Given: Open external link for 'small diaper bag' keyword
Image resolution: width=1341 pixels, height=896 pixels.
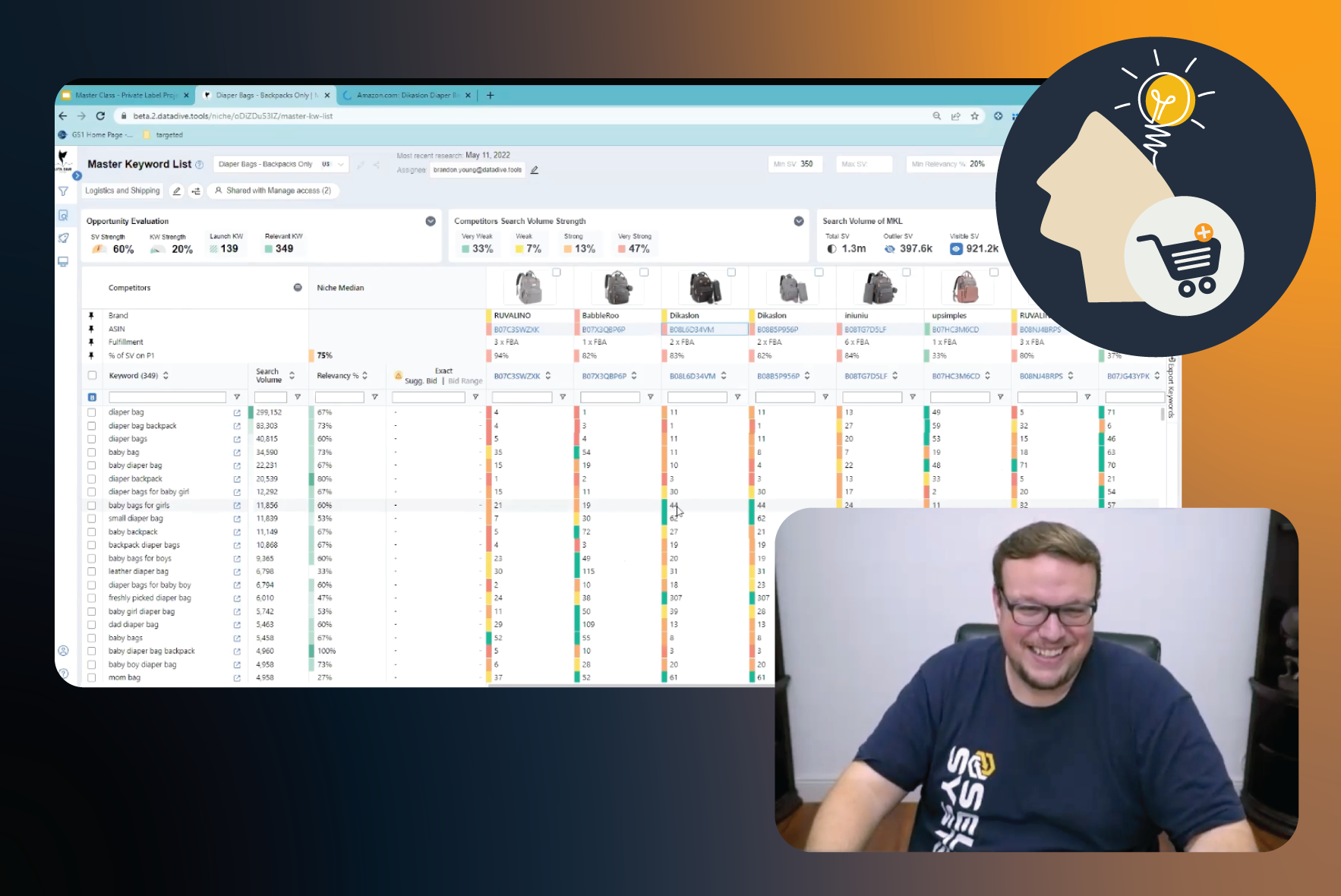Looking at the screenshot, I should (237, 519).
